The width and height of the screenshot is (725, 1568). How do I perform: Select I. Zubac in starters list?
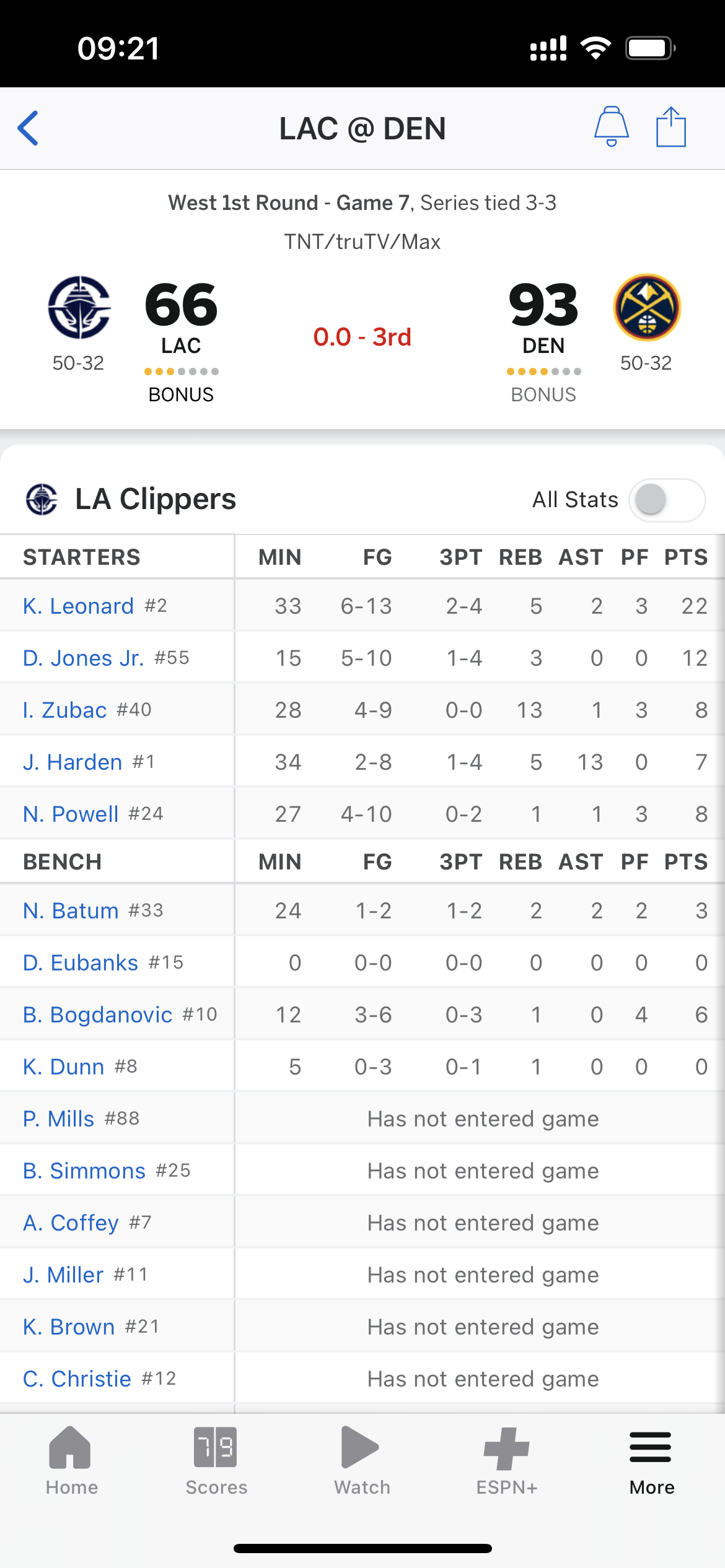(x=65, y=710)
